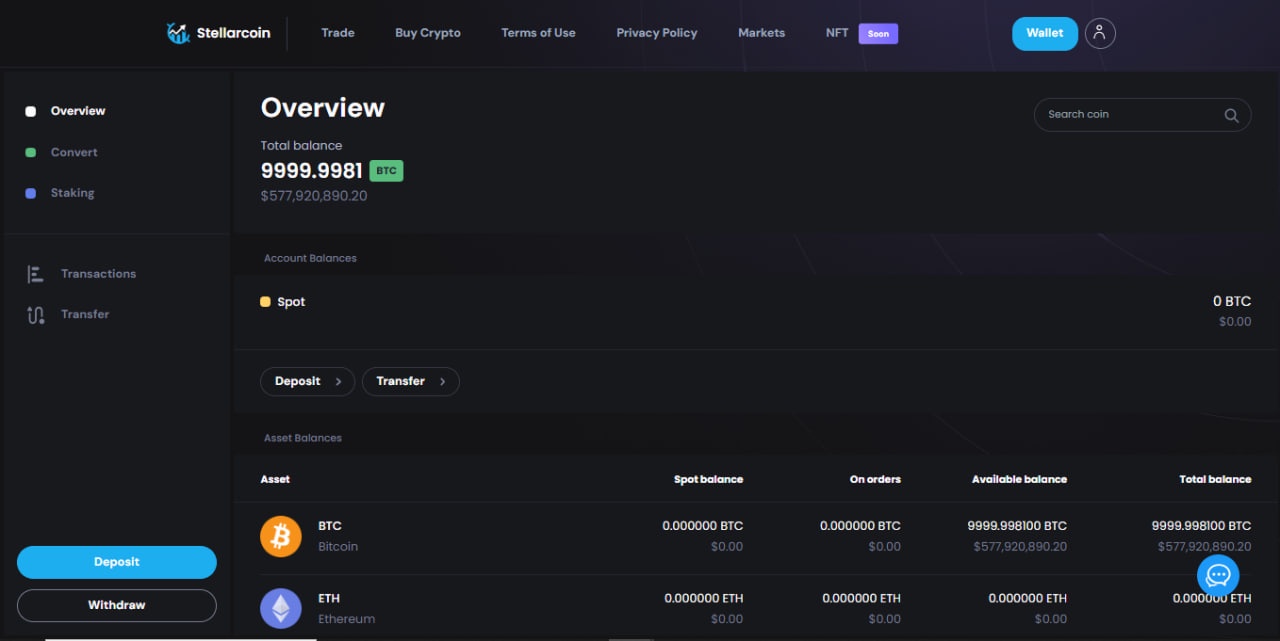Click the Ethereum coin icon
This screenshot has width=1280, height=641.
pyautogui.click(x=281, y=608)
